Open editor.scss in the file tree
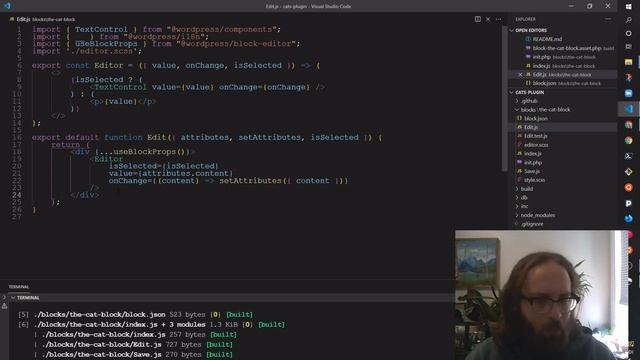 (x=536, y=145)
